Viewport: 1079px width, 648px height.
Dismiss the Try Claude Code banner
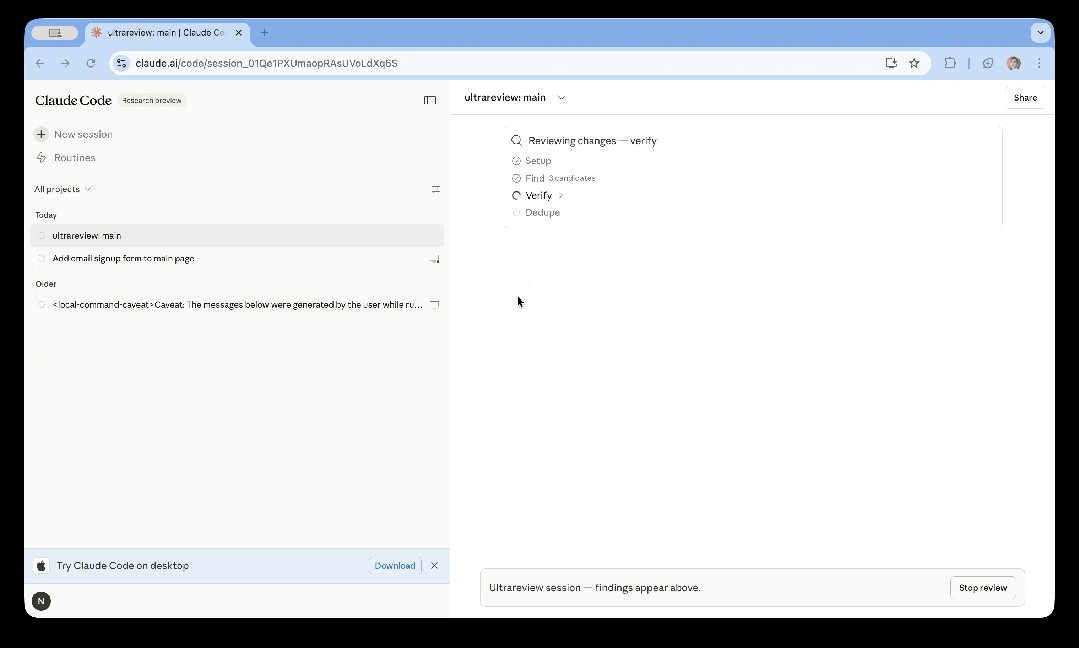pyautogui.click(x=434, y=565)
